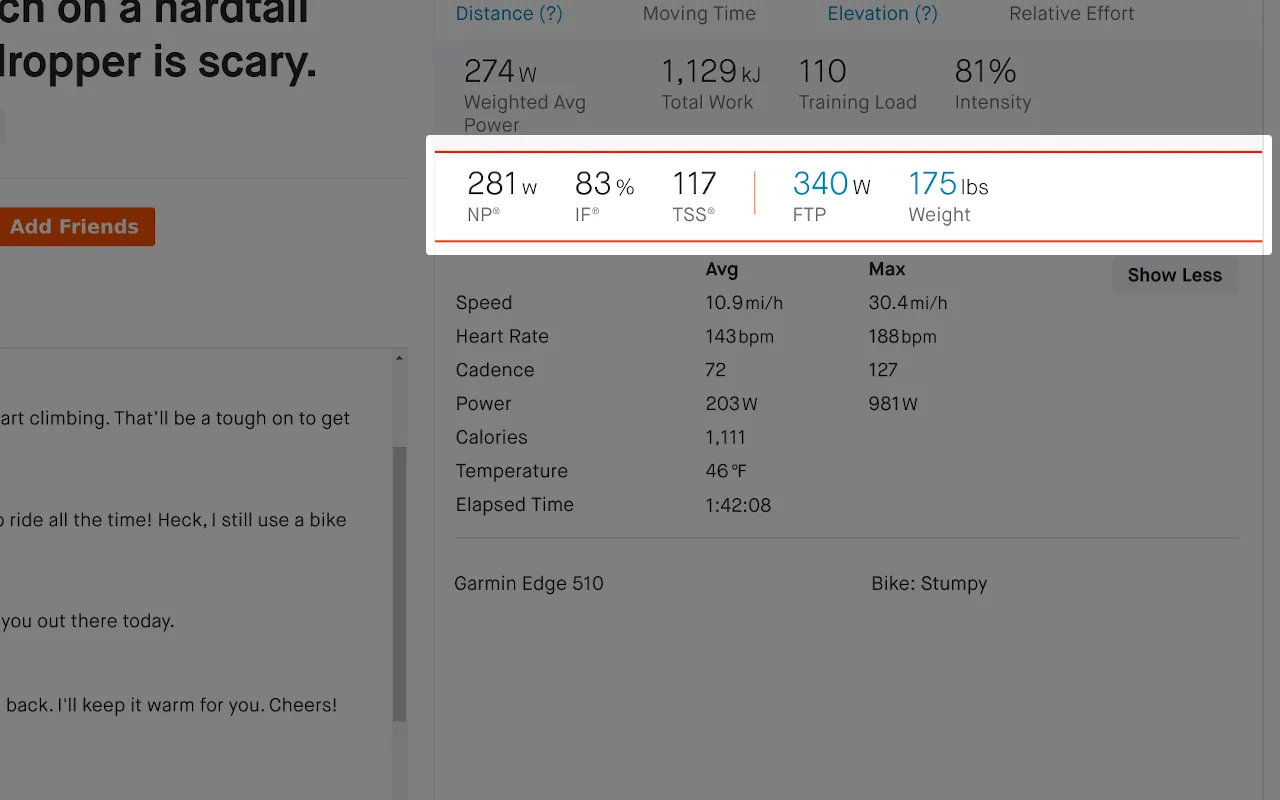Click the 110 Training Load stat
The image size is (1280, 800).
point(822,72)
